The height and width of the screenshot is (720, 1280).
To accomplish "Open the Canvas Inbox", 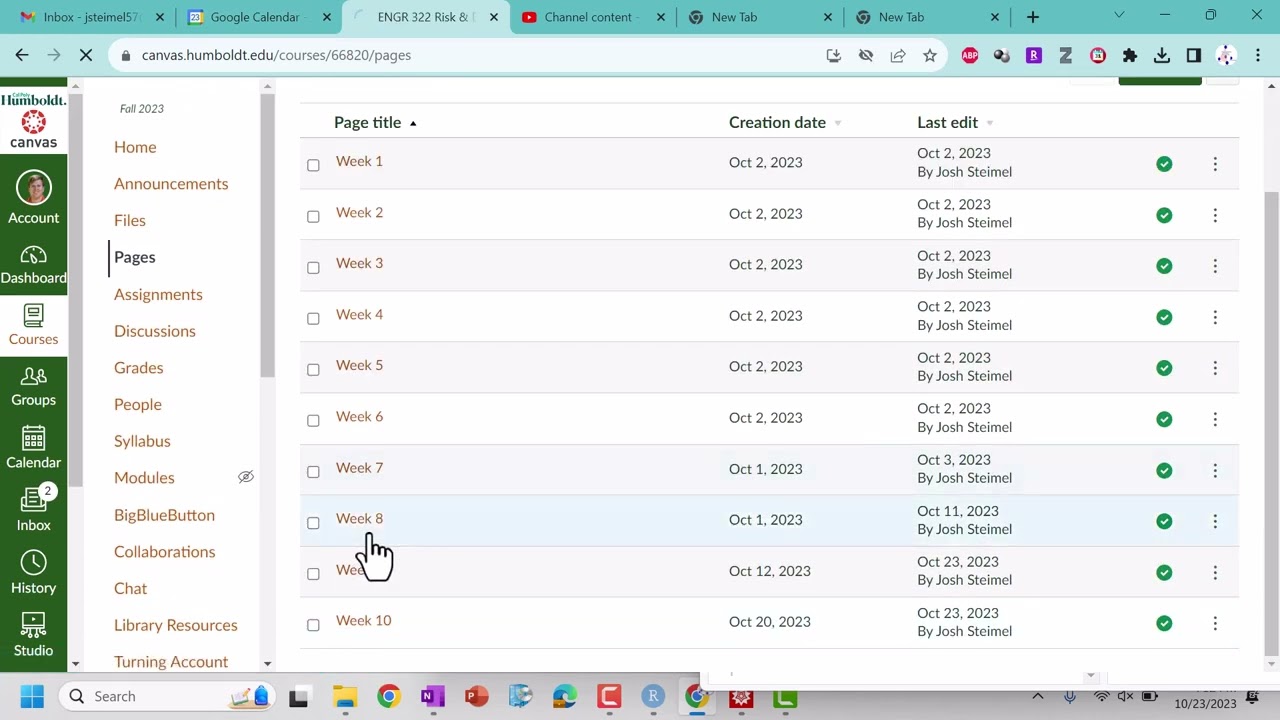I will click(x=33, y=510).
